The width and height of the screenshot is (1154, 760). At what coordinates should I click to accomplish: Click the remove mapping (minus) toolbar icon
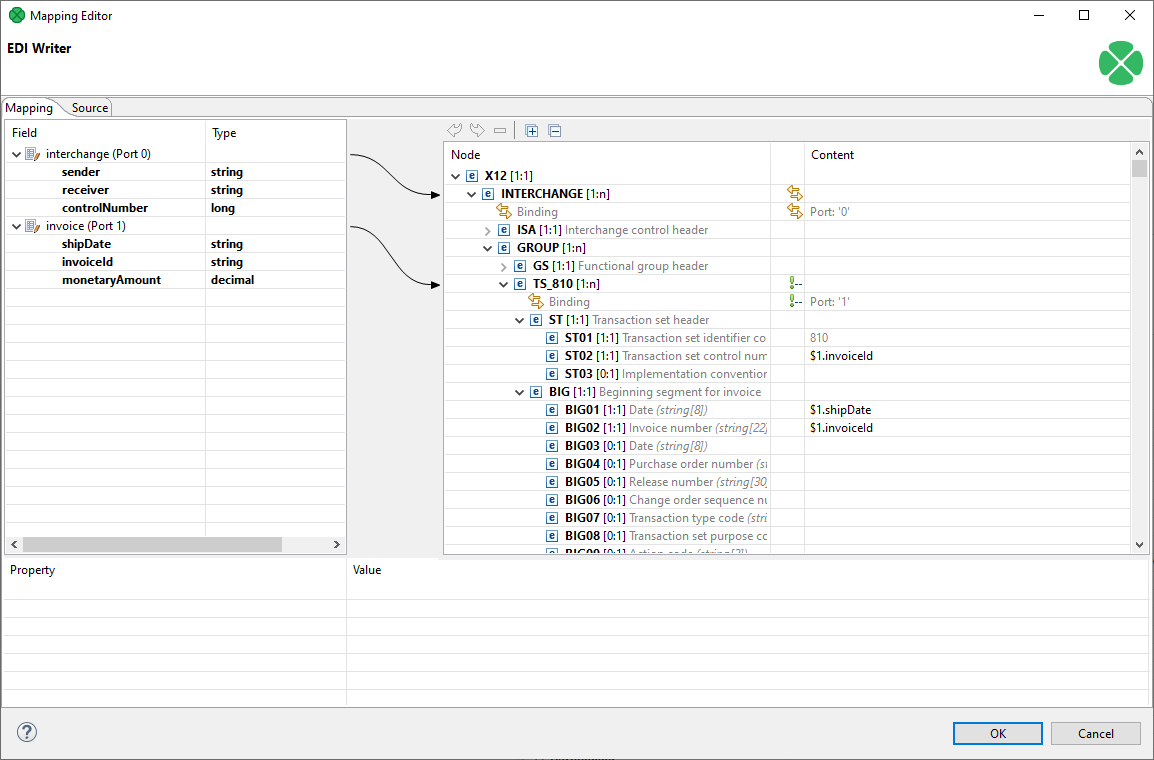click(499, 130)
